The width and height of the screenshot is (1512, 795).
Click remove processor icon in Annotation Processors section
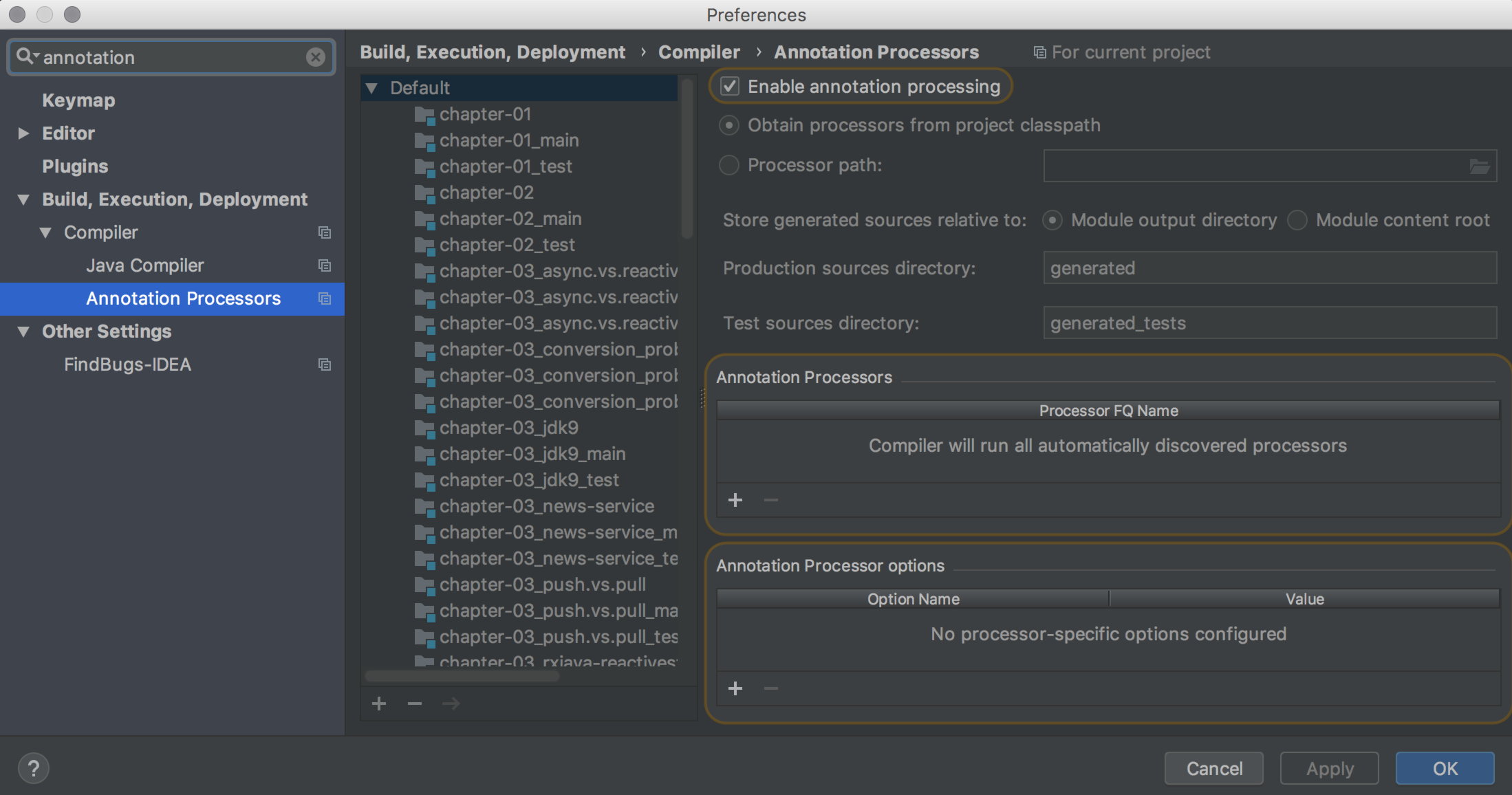[770, 500]
